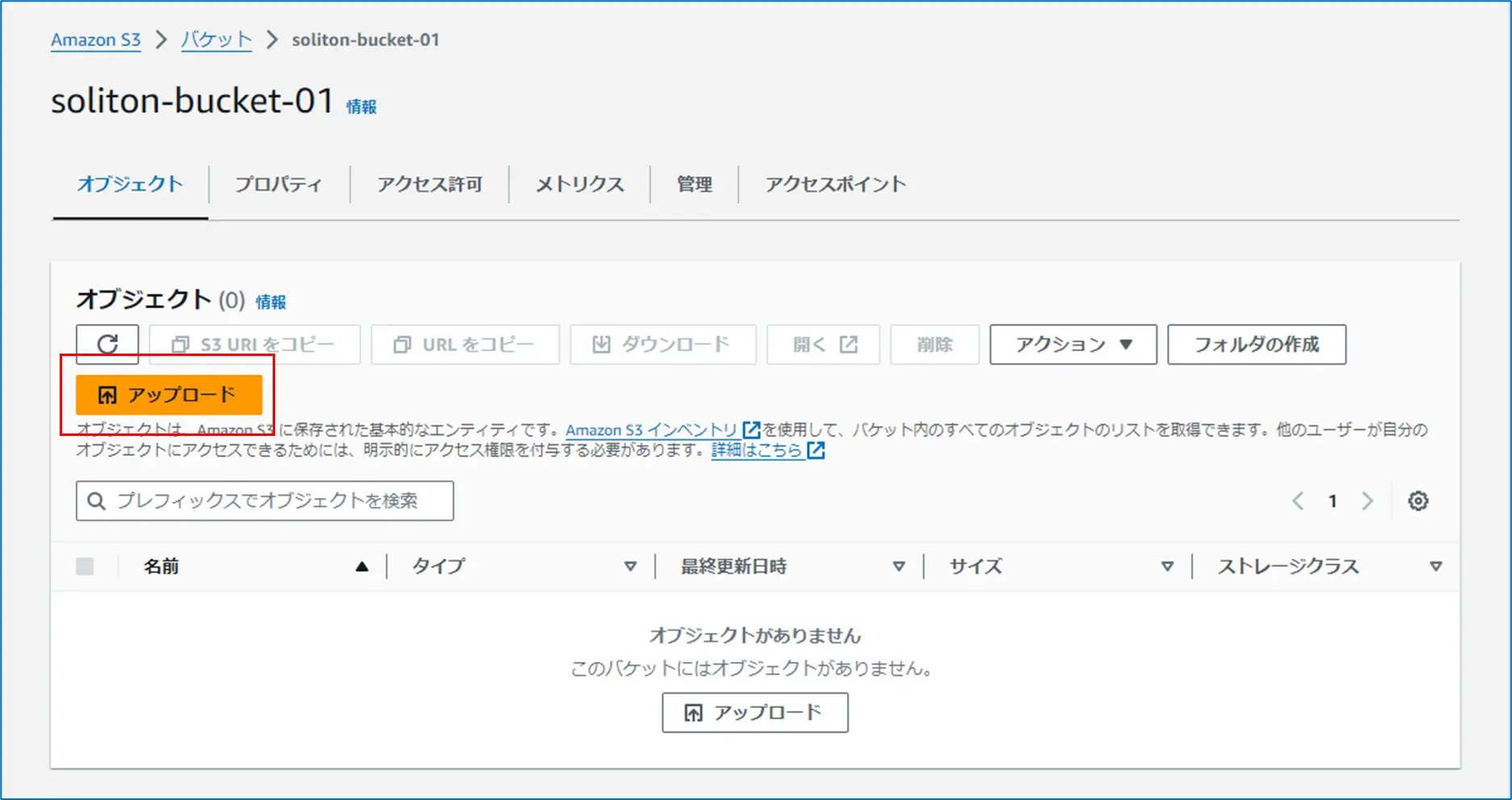Sort by 名前 column ascending arrow
Viewport: 1512px width, 800px height.
[362, 567]
